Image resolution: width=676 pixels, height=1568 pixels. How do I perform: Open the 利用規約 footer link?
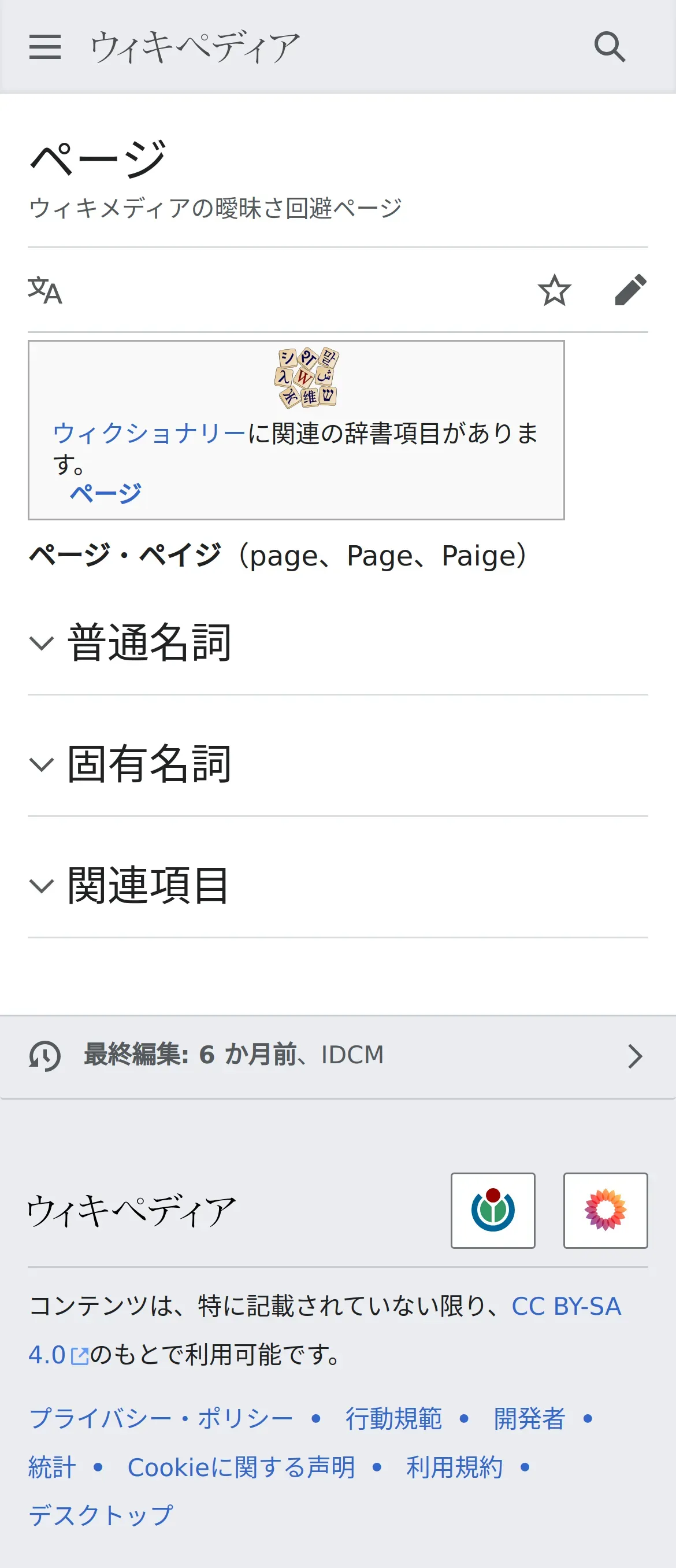[455, 1467]
